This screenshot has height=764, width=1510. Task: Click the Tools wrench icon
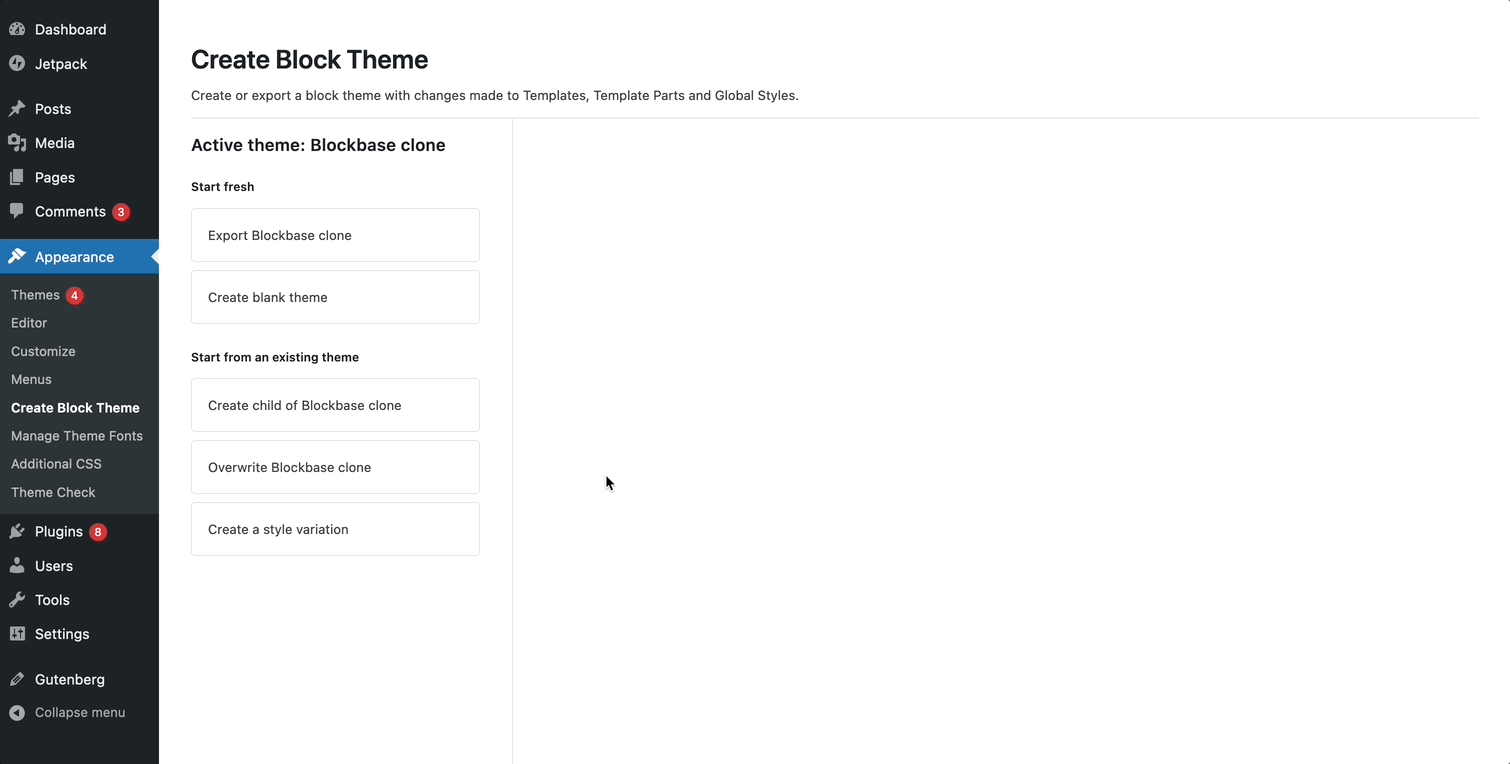(16, 599)
